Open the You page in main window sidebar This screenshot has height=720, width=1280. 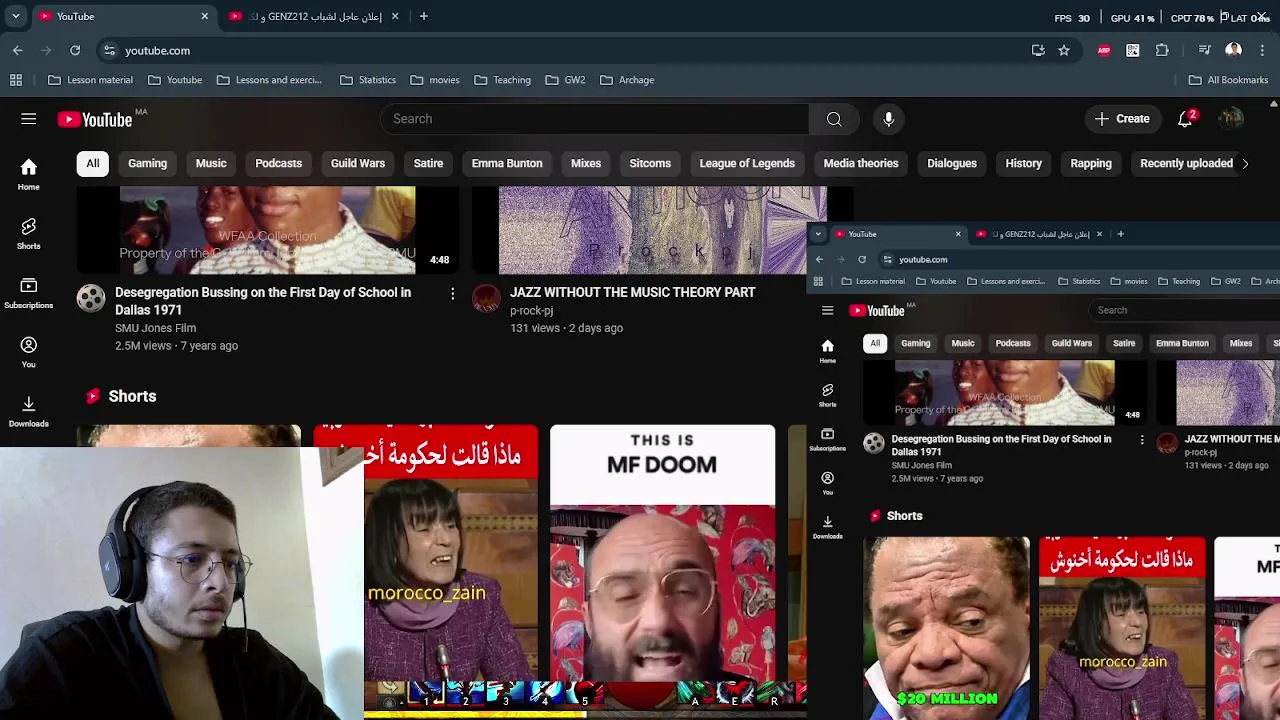[x=28, y=352]
